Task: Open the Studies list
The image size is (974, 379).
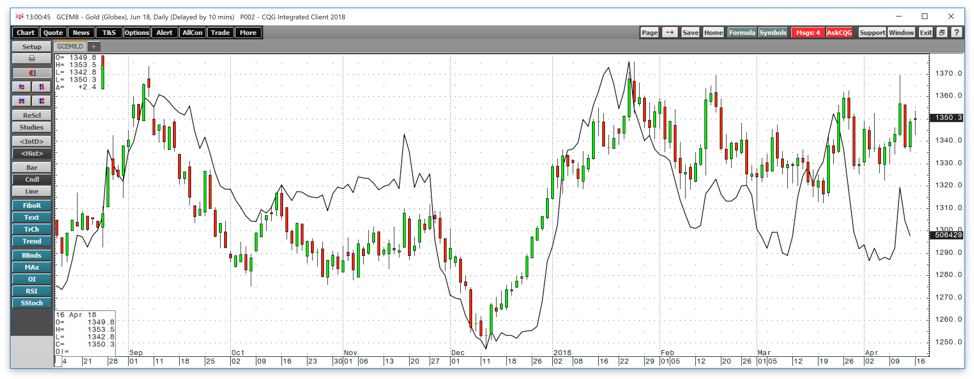Action: click(32, 127)
